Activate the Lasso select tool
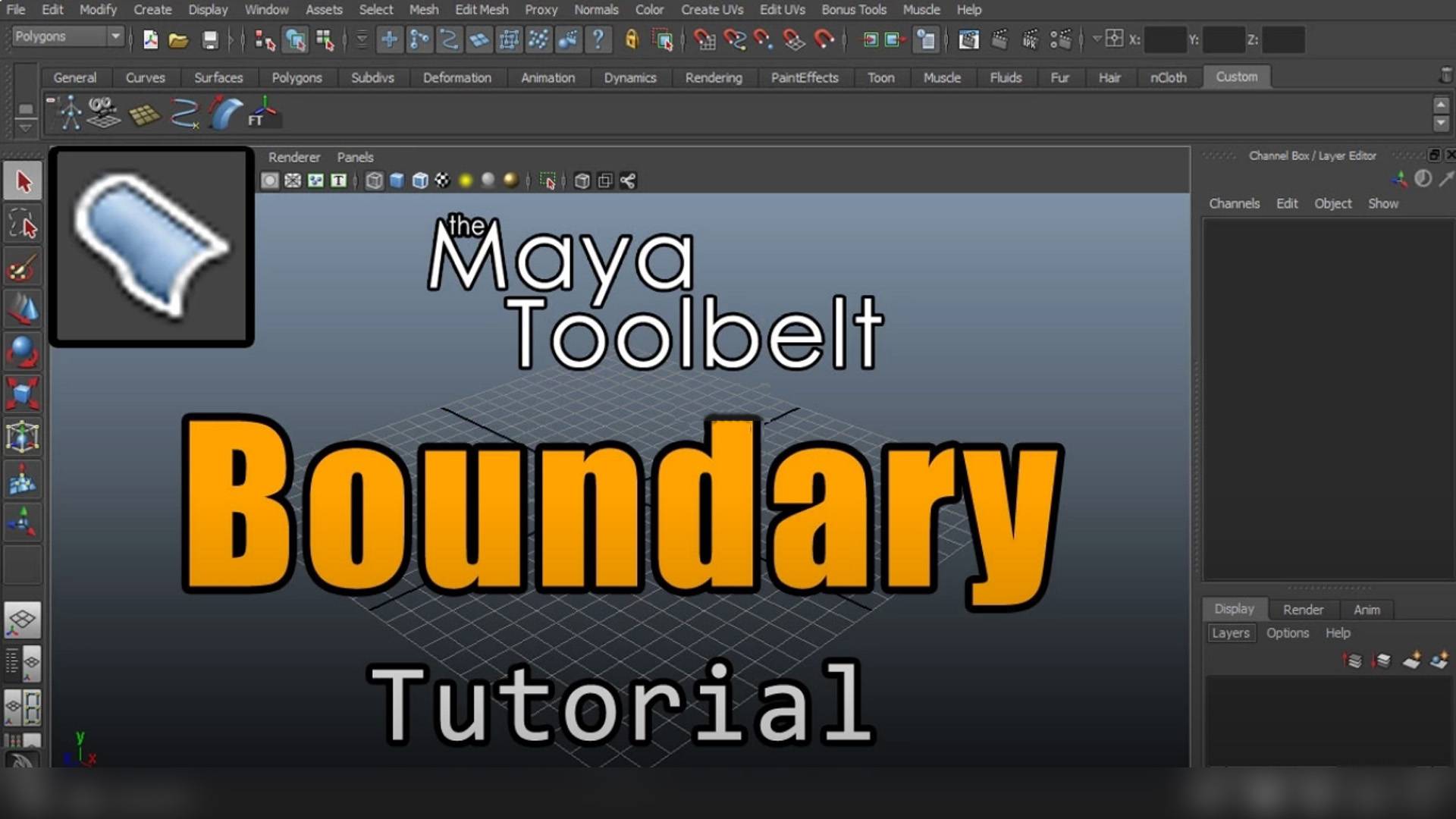Image resolution: width=1456 pixels, height=819 pixels. (23, 224)
